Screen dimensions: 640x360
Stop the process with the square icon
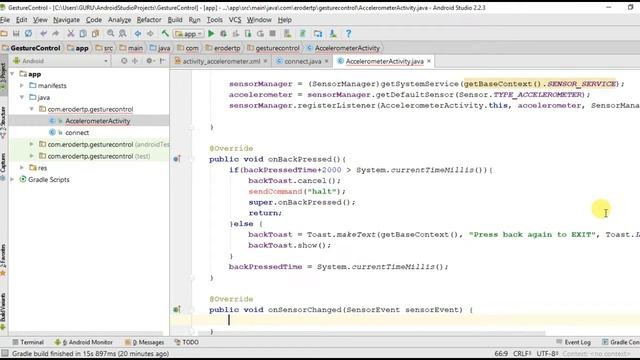tap(273, 33)
